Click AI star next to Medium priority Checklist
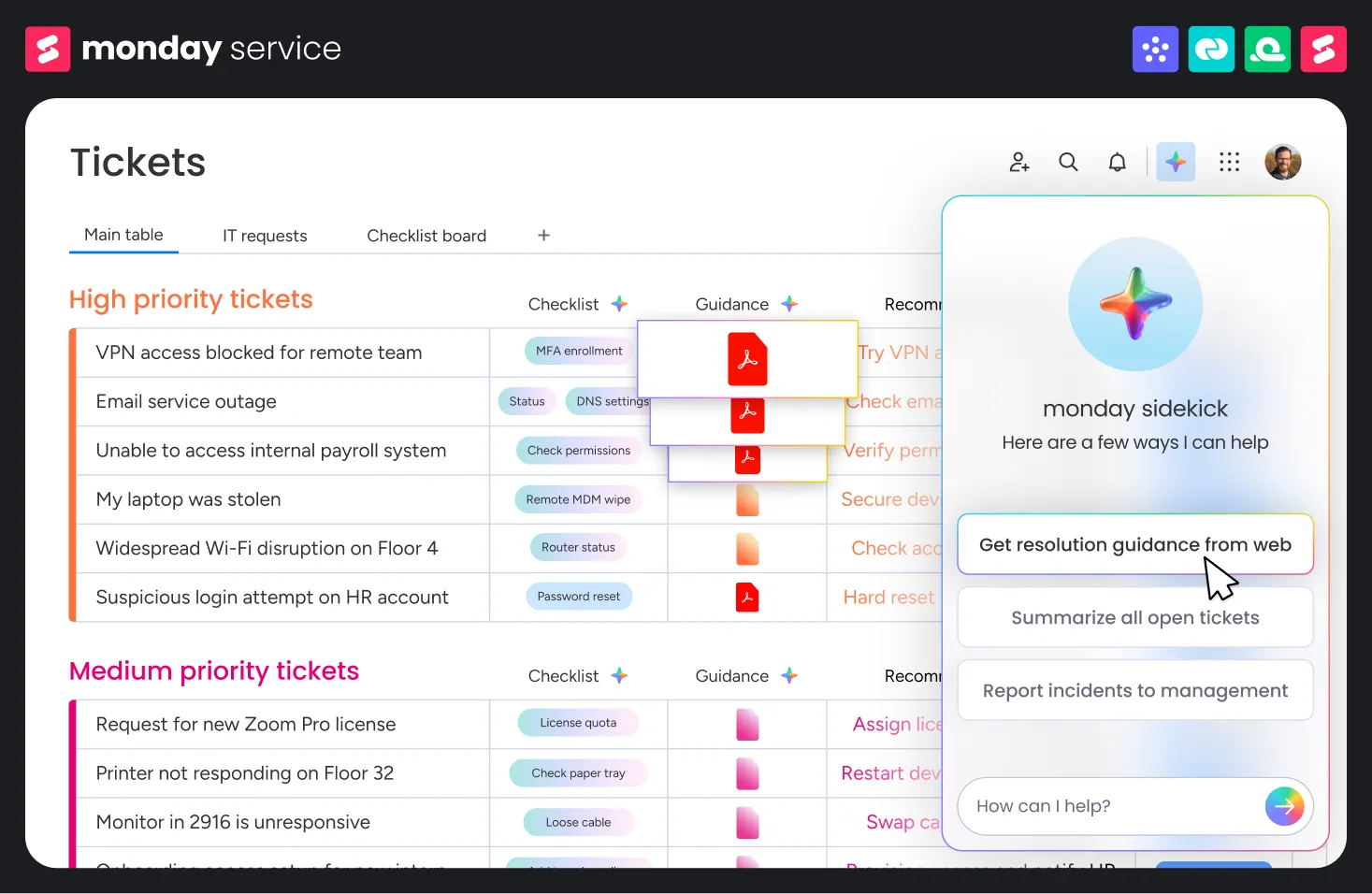The height and width of the screenshot is (894, 1372). click(619, 675)
